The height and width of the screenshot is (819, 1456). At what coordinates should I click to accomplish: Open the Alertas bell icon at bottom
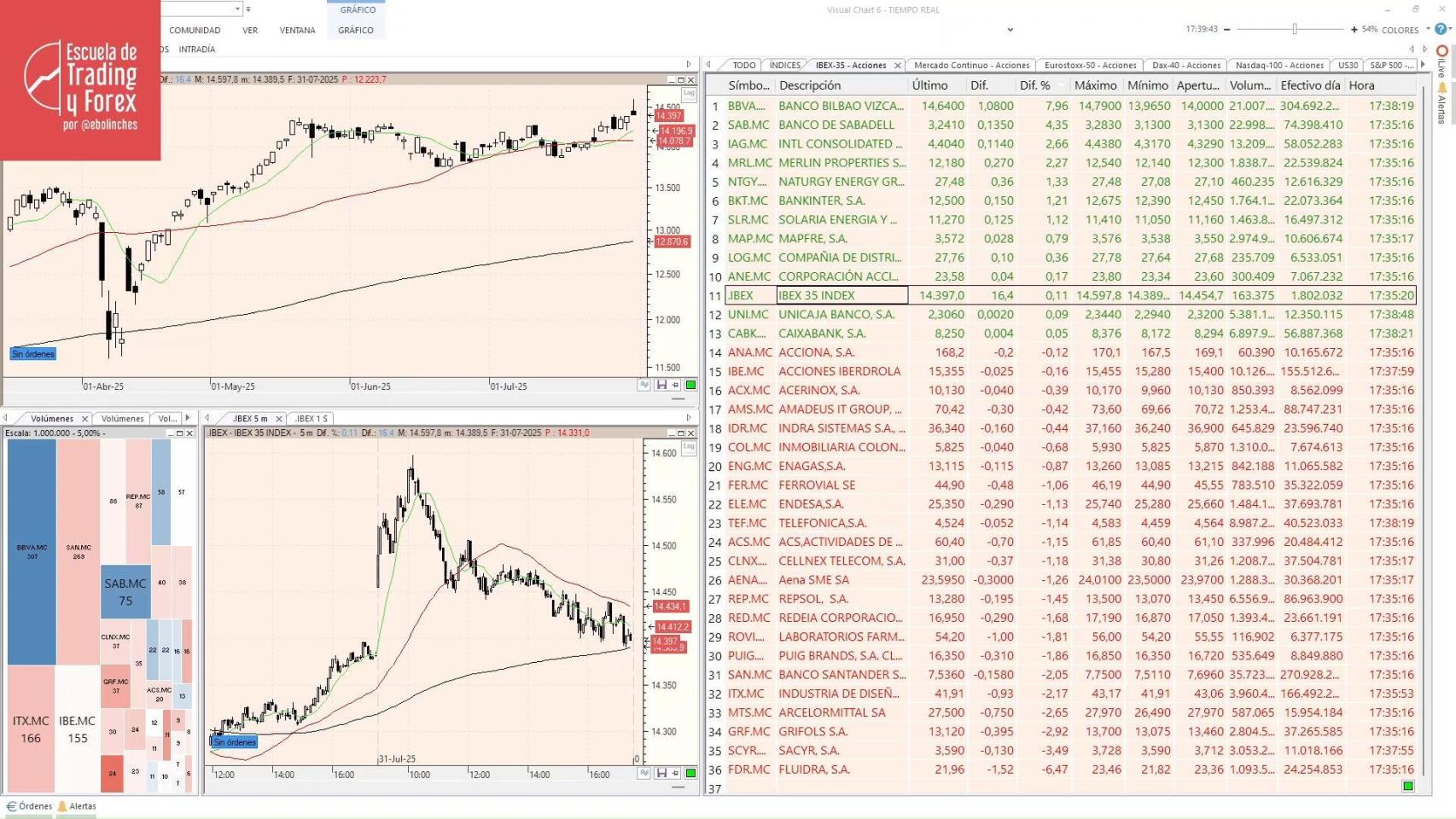(76, 805)
